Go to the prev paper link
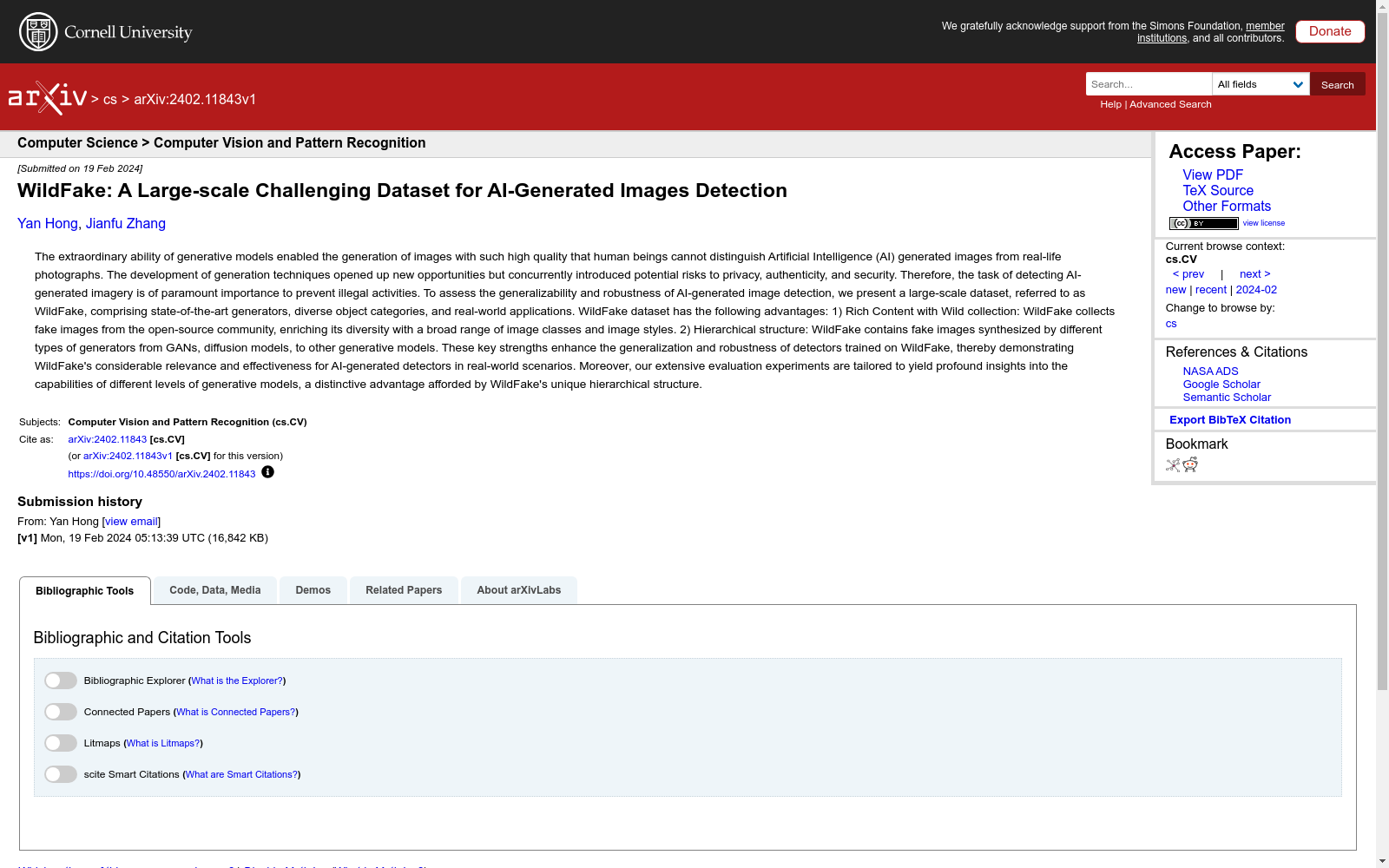The image size is (1389, 868). click(x=1188, y=273)
